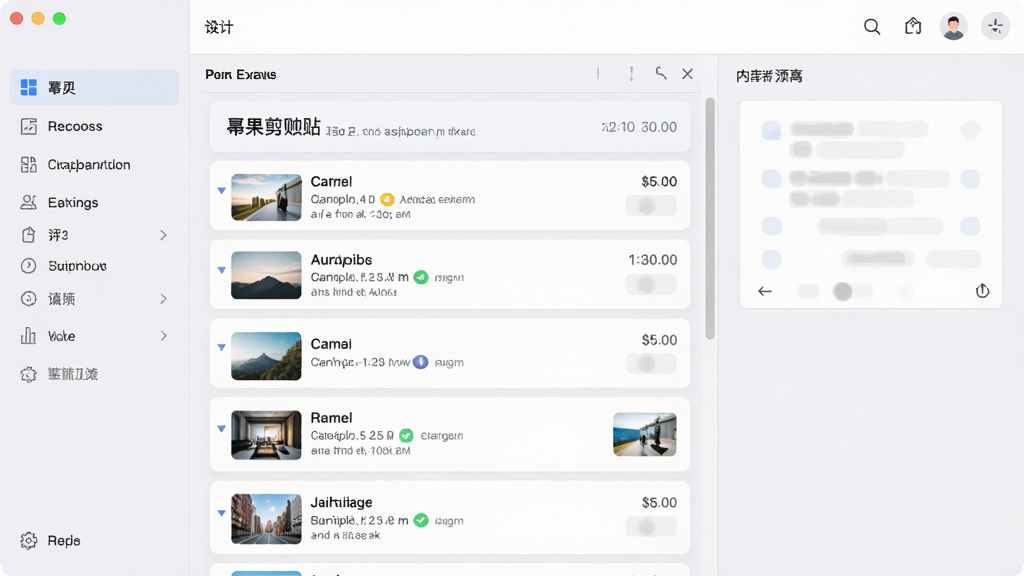Screen dimensions: 1024x576
Task: Toggle the switch in the Camel row
Action: coord(650,206)
